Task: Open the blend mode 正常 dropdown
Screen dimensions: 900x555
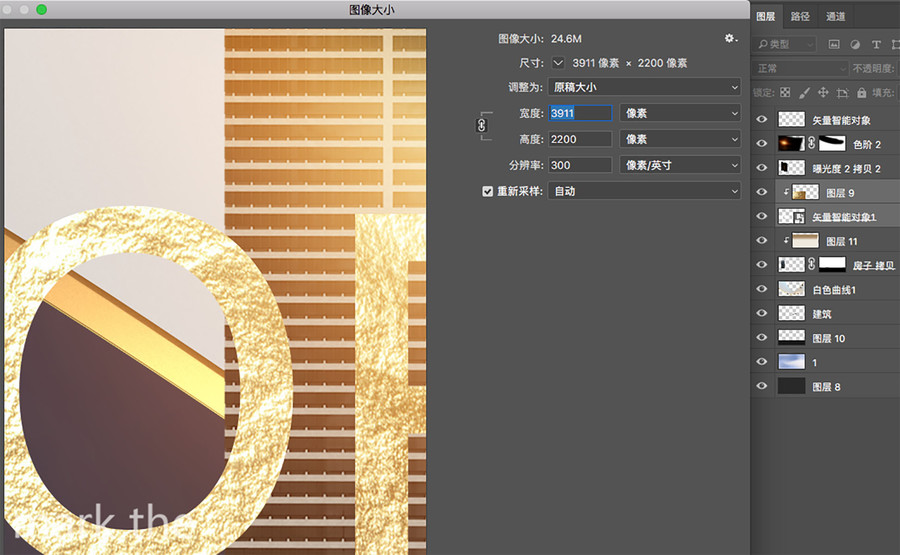Action: click(x=801, y=68)
